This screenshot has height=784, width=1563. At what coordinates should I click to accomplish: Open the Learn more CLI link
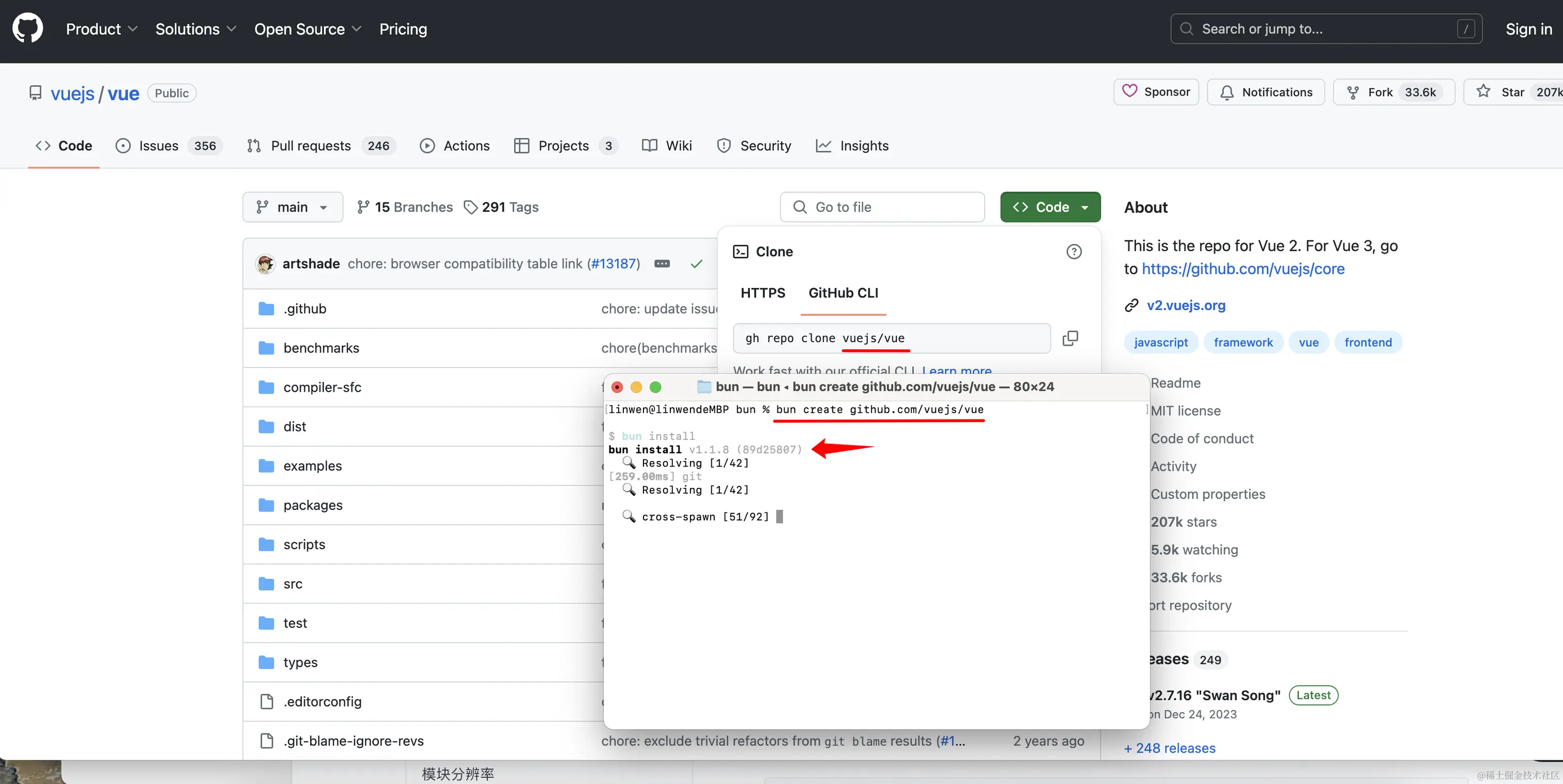pyautogui.click(x=956, y=370)
